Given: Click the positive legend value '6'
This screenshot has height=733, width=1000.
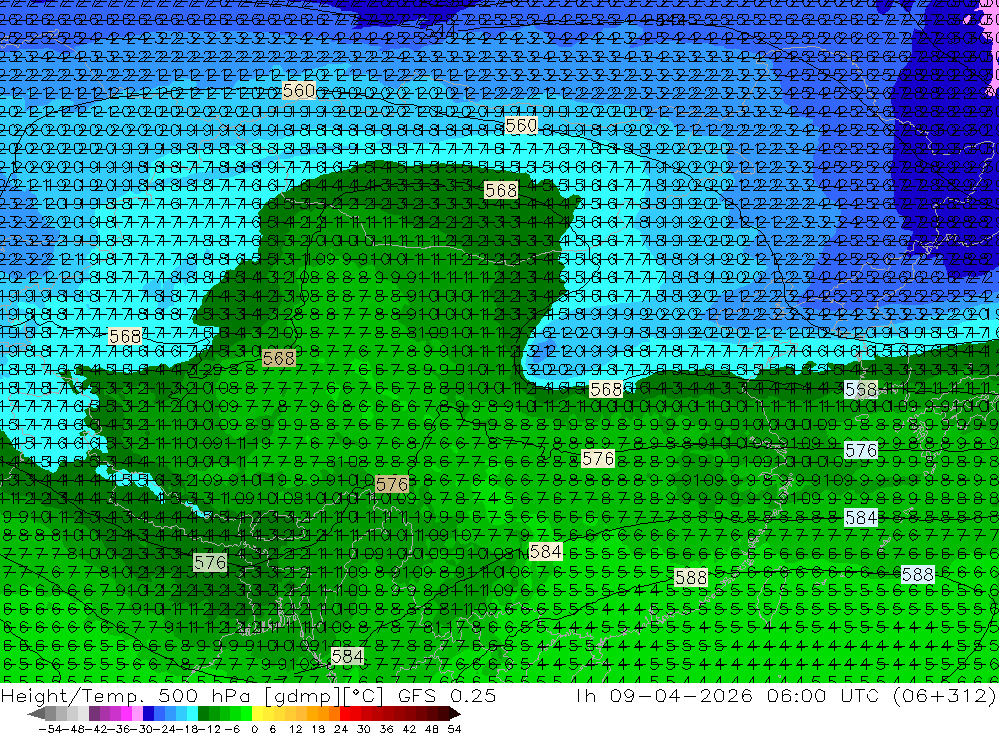Looking at the screenshot, I should click(x=272, y=729).
